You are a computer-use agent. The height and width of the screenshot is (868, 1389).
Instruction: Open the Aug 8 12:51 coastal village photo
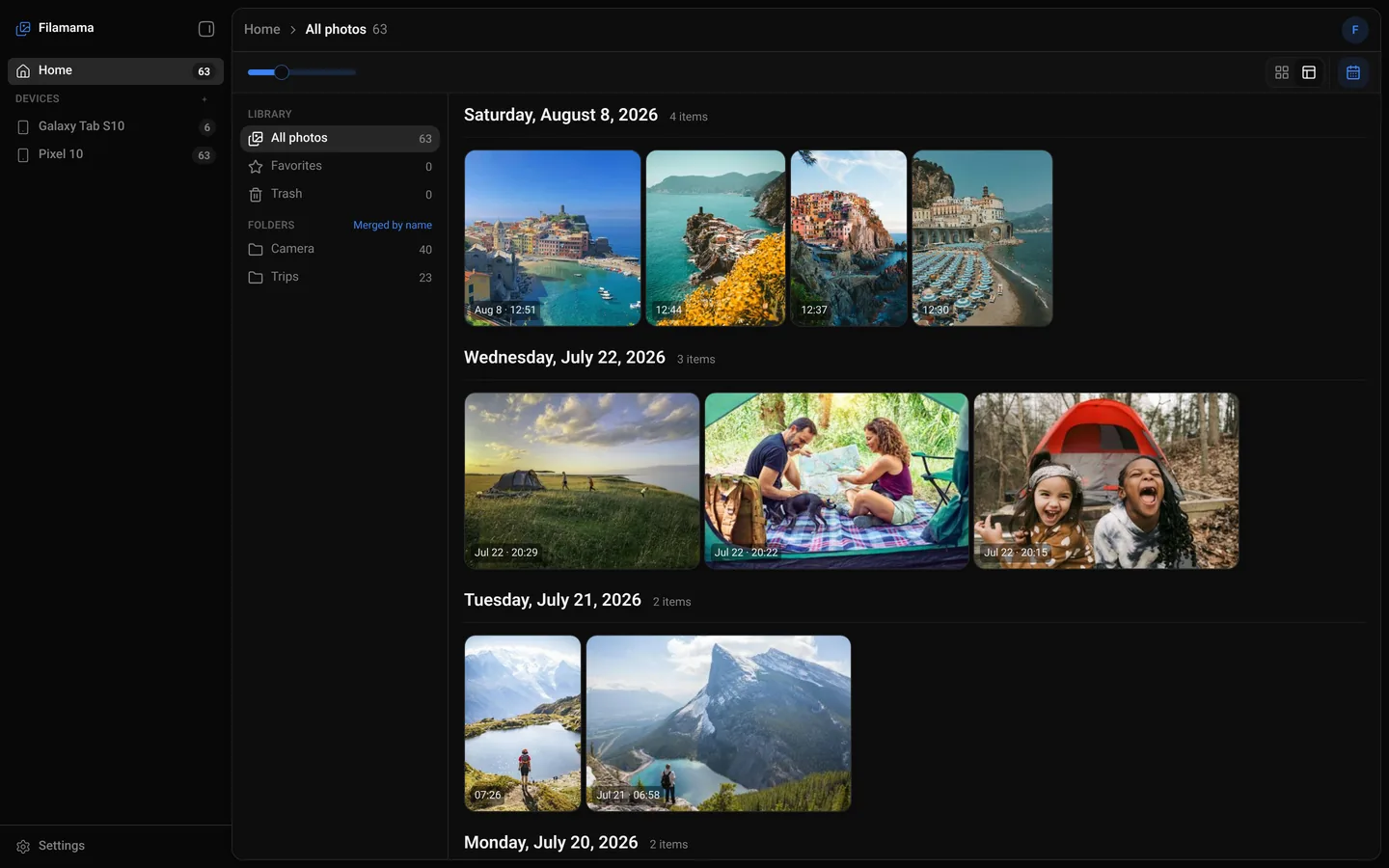(553, 238)
